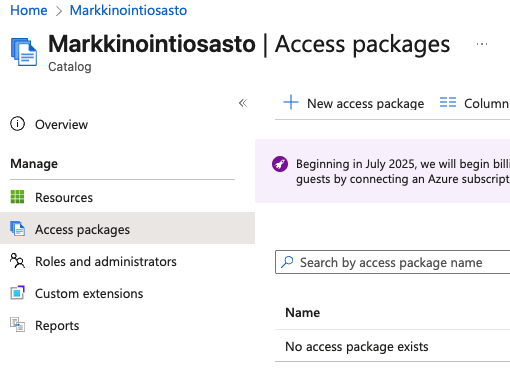The width and height of the screenshot is (510, 374).
Task: Click the green Resources grid icon
Action: (17, 197)
